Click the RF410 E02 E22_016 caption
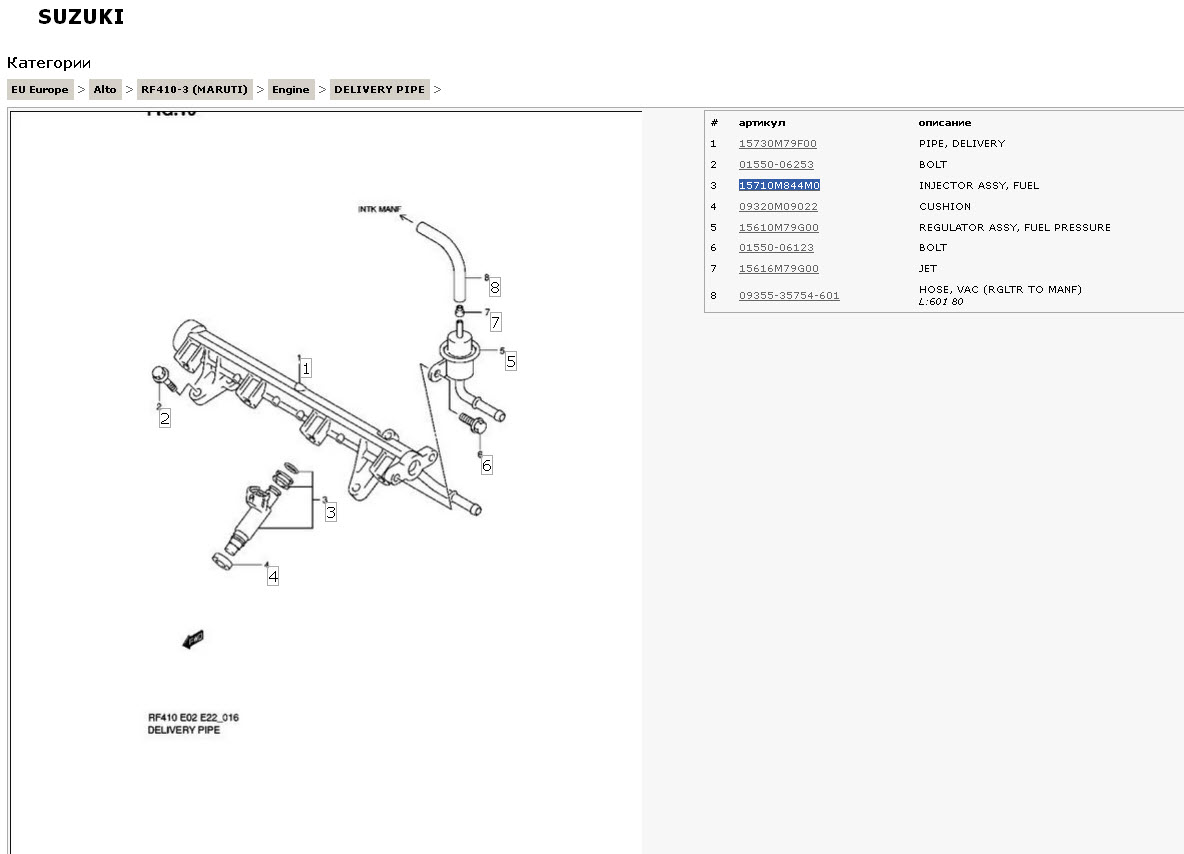The width and height of the screenshot is (1184, 854). [193, 717]
